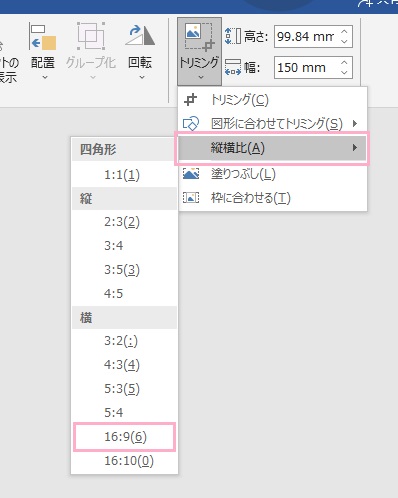Select portrait ratio 3:4
The width and height of the screenshot is (398, 498).
point(124,246)
